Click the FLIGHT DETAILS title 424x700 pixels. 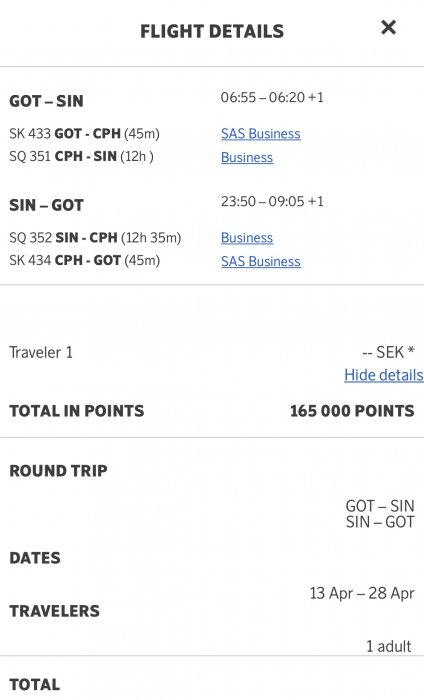[x=212, y=31]
